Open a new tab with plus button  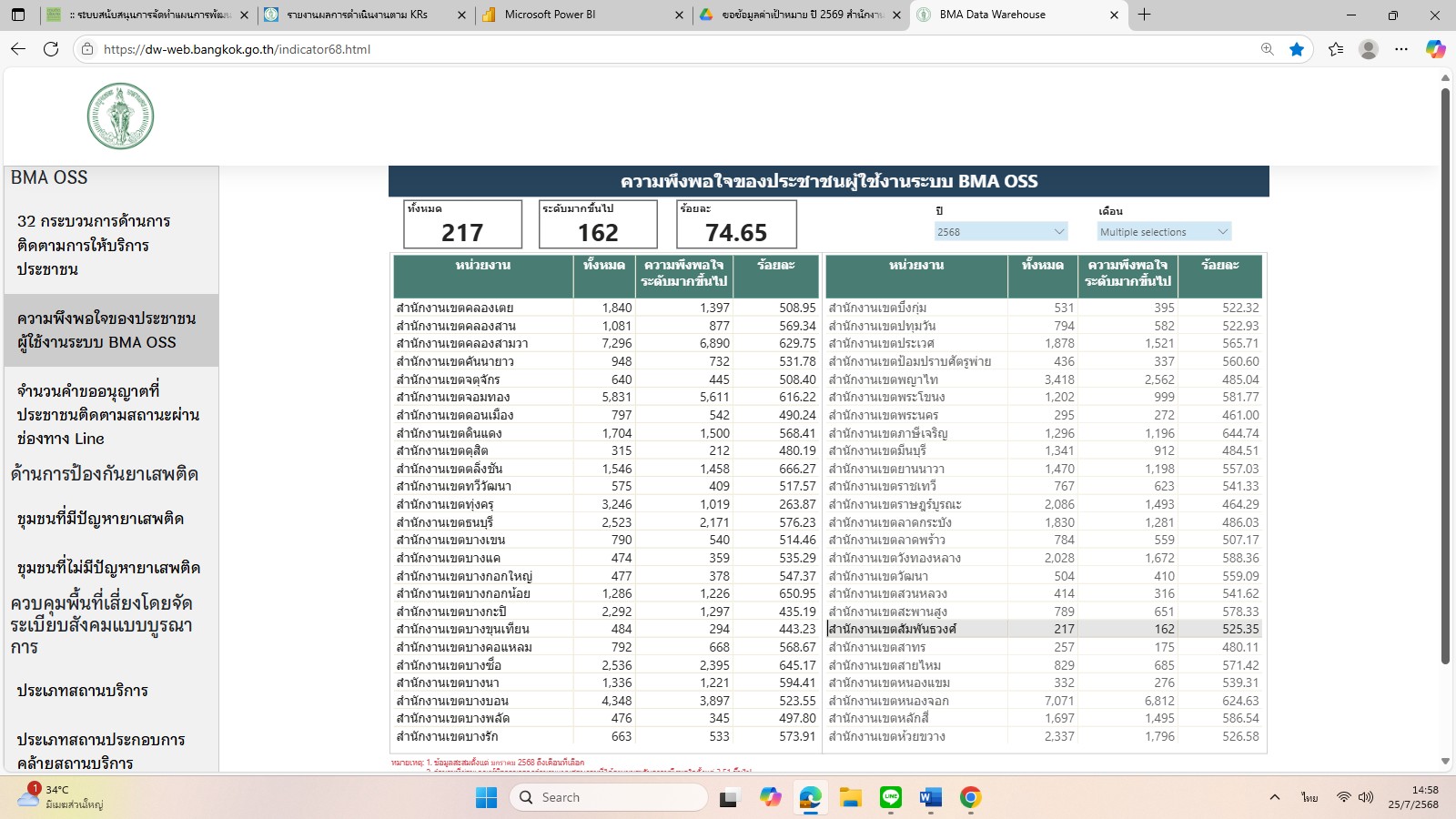click(1145, 15)
